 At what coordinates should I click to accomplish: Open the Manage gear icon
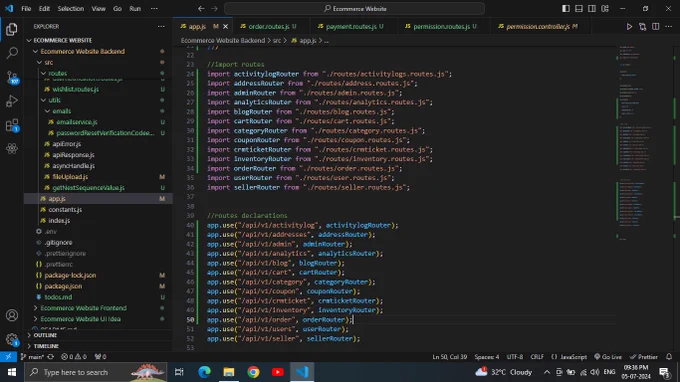(12, 339)
